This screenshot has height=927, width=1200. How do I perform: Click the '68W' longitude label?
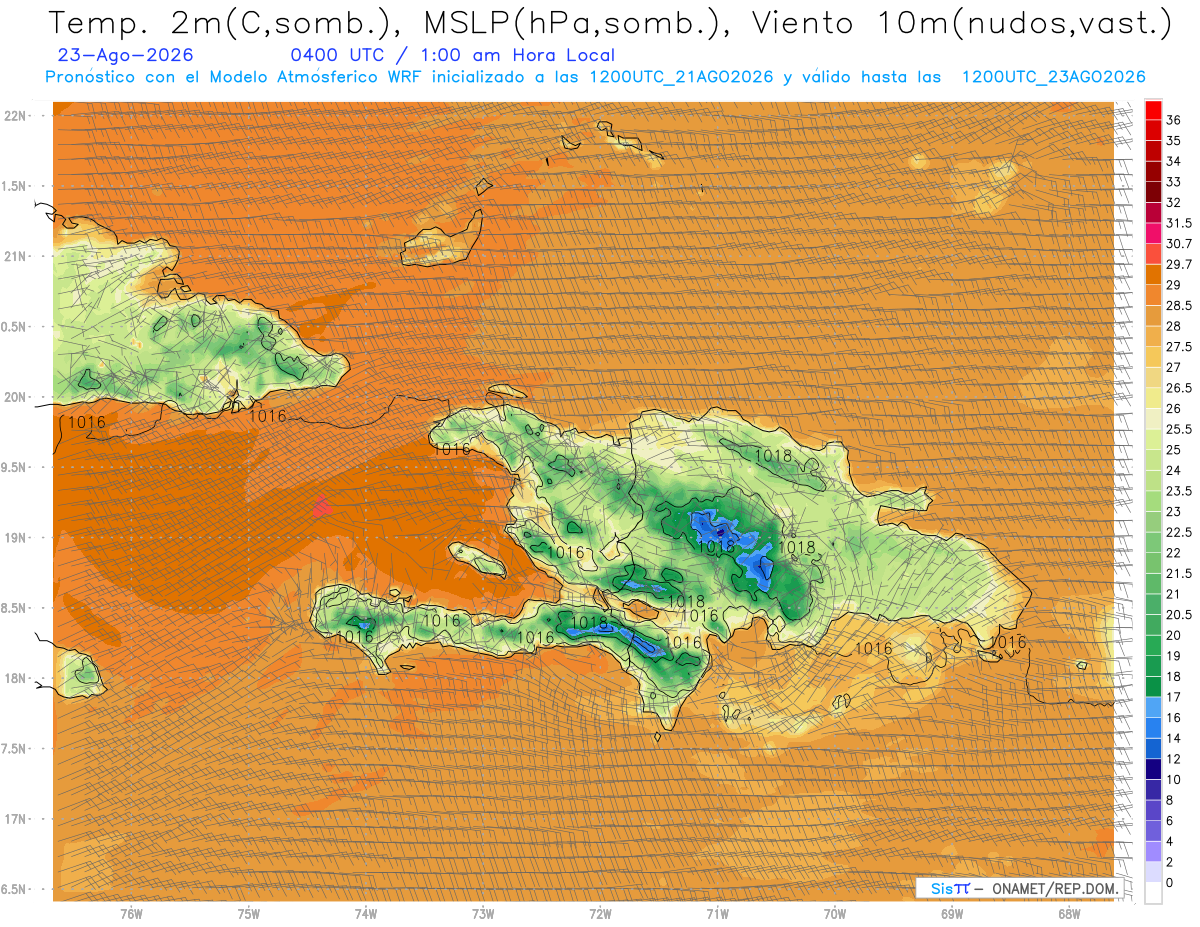tap(1069, 914)
